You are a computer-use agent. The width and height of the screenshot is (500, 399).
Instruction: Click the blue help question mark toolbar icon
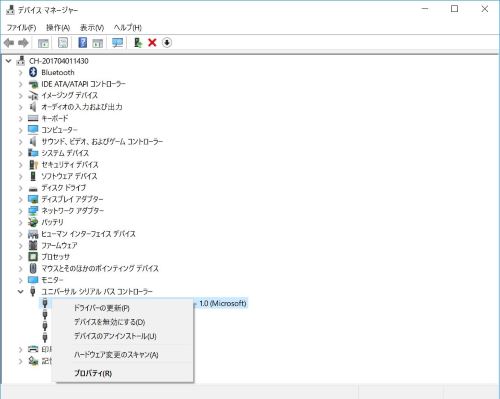[82, 43]
